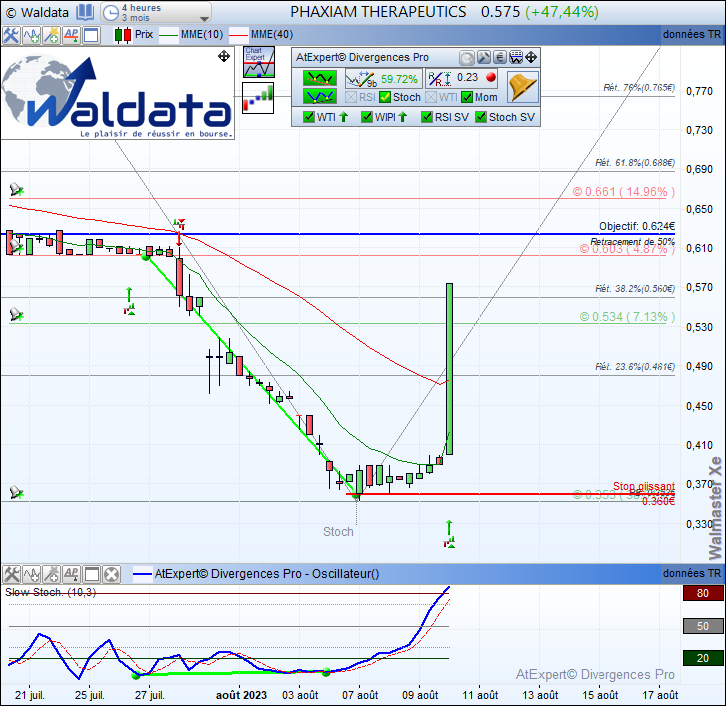Click the wand add-object icon in oscillator toolbar
The image size is (726, 706).
(x=51, y=575)
